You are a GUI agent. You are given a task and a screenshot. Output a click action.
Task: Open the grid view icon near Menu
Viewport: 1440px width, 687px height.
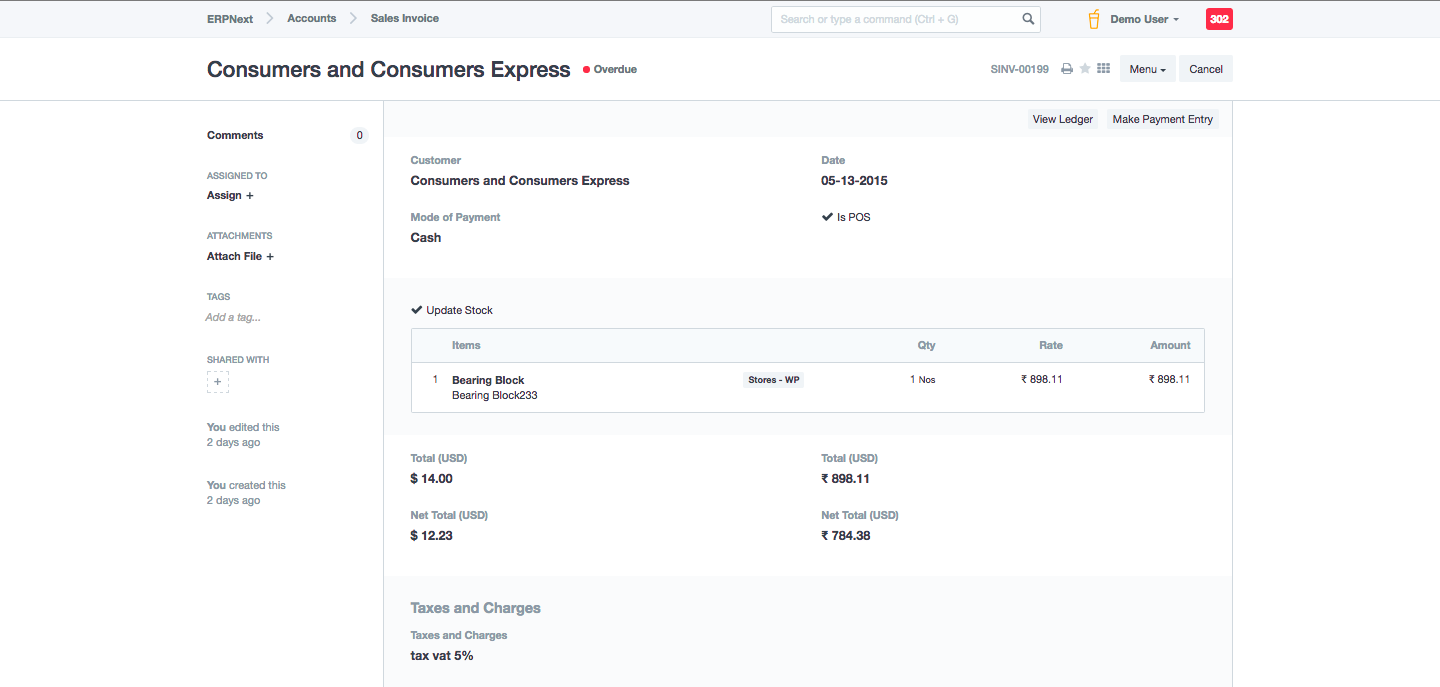click(x=1104, y=69)
